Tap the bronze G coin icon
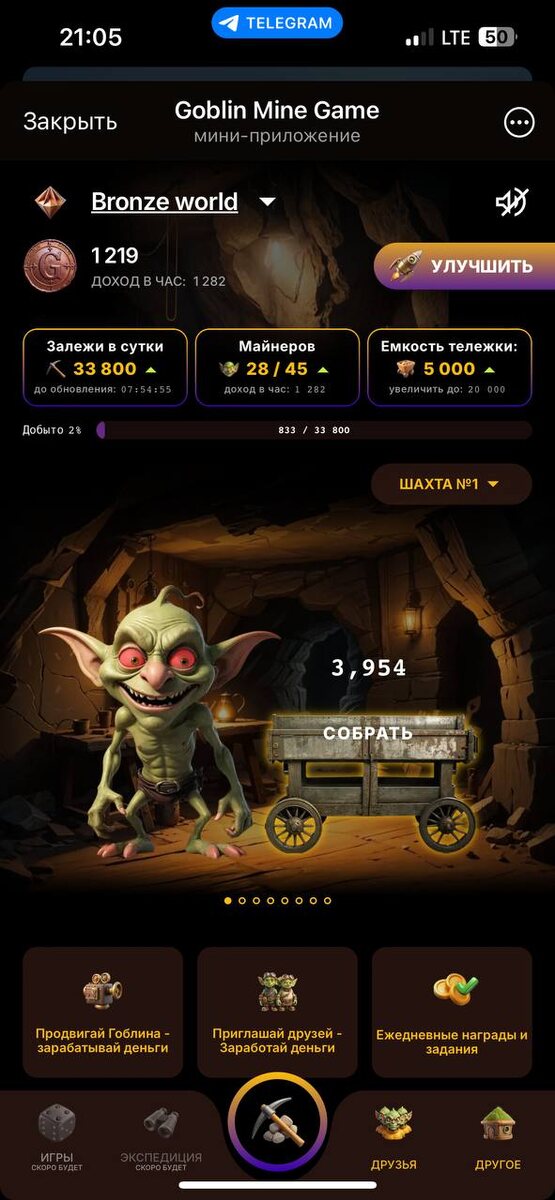Image resolution: width=555 pixels, height=1200 pixels. [x=49, y=266]
